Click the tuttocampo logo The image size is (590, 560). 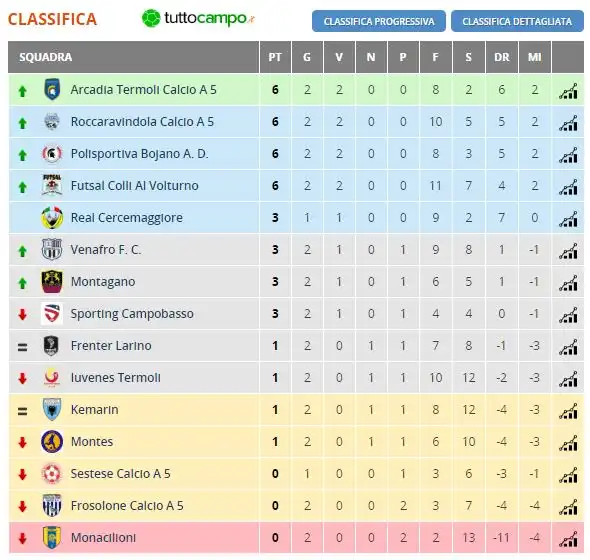point(198,18)
